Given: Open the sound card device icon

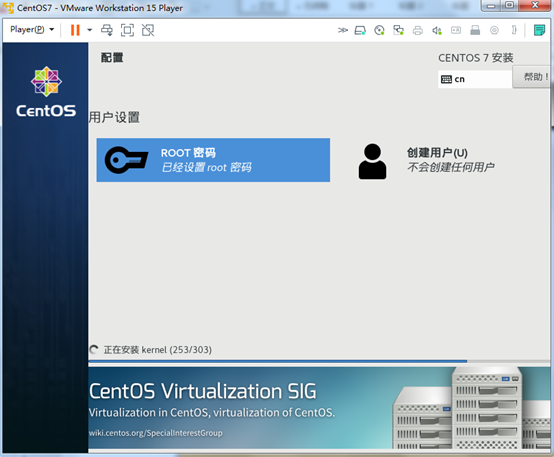Looking at the screenshot, I should (437, 31).
